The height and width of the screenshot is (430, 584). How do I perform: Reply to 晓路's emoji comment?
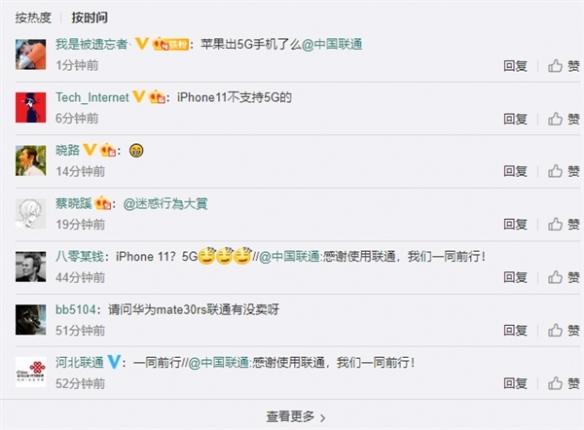point(515,171)
